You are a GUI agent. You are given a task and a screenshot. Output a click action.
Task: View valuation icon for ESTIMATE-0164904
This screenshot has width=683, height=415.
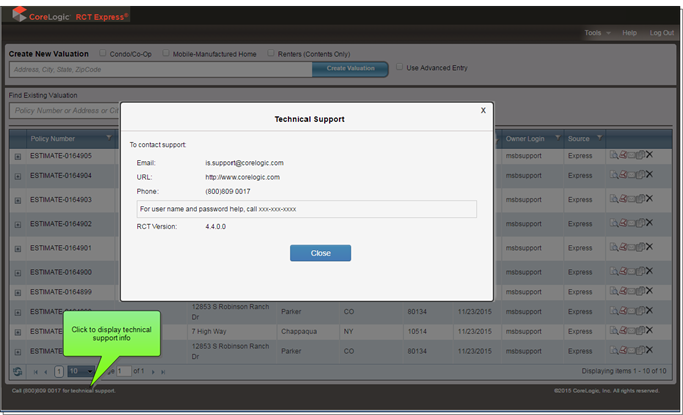(613, 175)
